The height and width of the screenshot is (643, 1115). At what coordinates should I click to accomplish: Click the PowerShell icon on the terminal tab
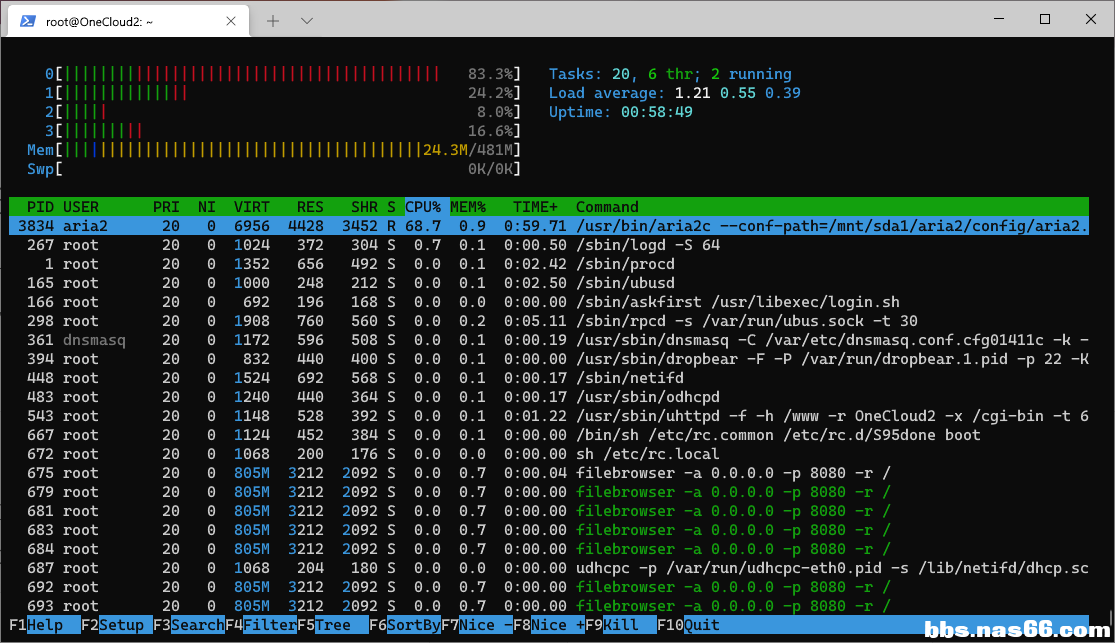coord(29,20)
